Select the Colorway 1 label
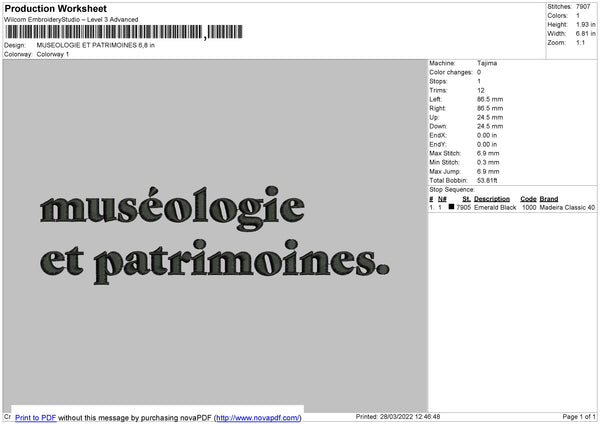Image resolution: width=600 pixels, height=424 pixels. (53, 54)
